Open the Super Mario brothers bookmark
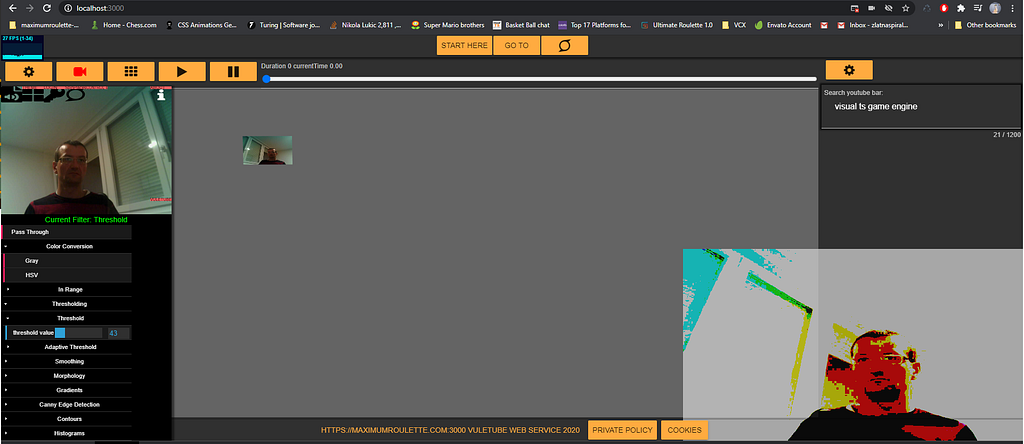 tap(448, 25)
